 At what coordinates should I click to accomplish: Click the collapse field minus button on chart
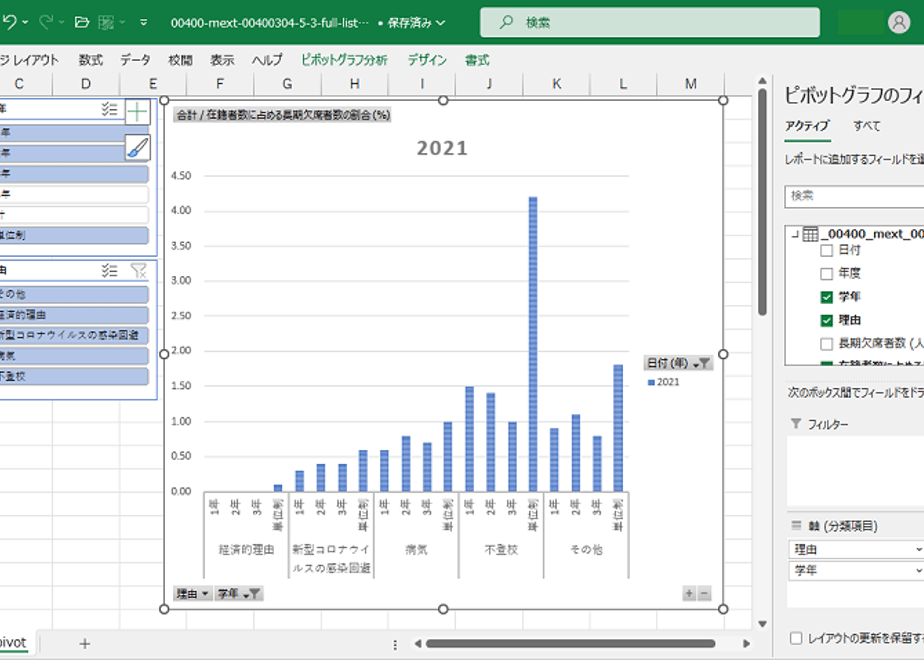pos(704,593)
